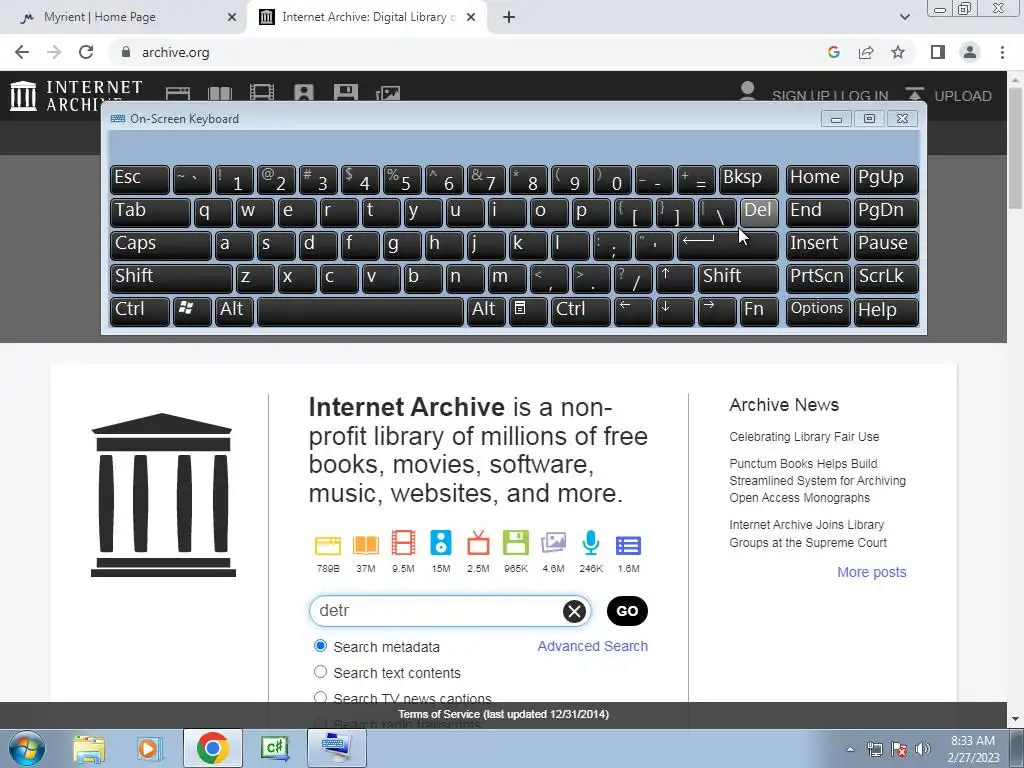1024x768 pixels.
Task: Show hidden system tray icons arrow
Action: tap(850, 749)
